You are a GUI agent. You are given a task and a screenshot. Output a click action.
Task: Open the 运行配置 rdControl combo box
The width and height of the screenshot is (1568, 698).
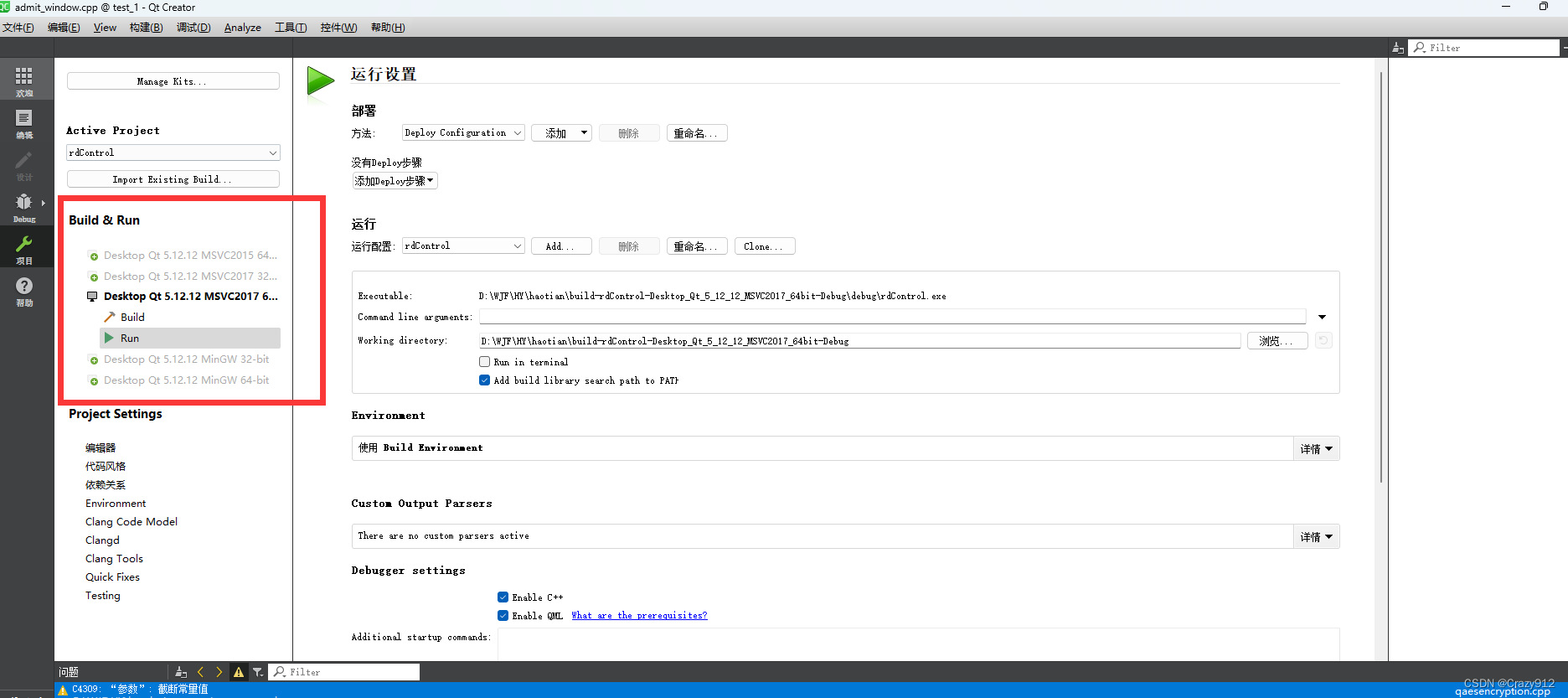pyautogui.click(x=463, y=246)
